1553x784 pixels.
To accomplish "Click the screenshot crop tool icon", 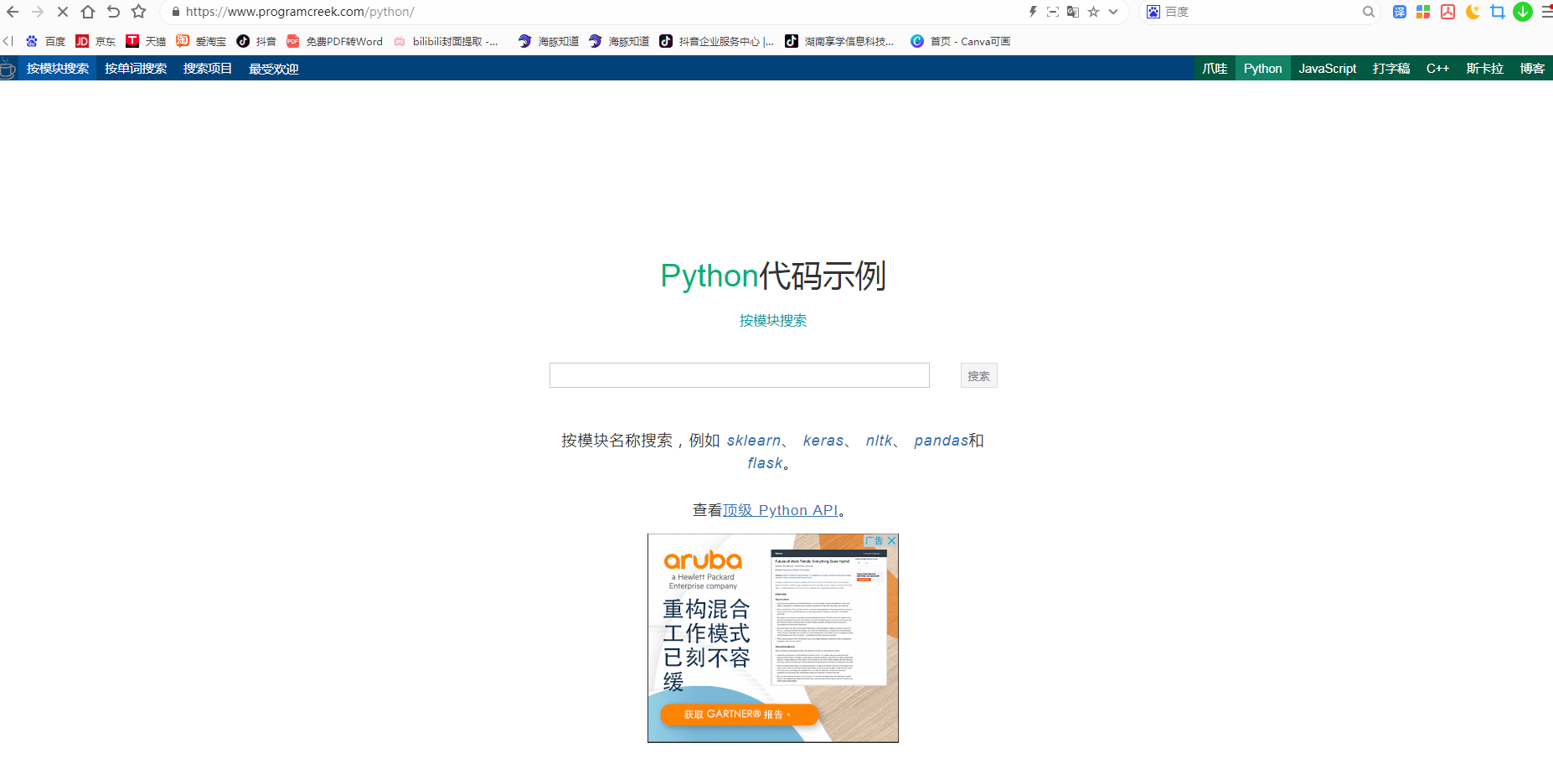I will 1498,12.
